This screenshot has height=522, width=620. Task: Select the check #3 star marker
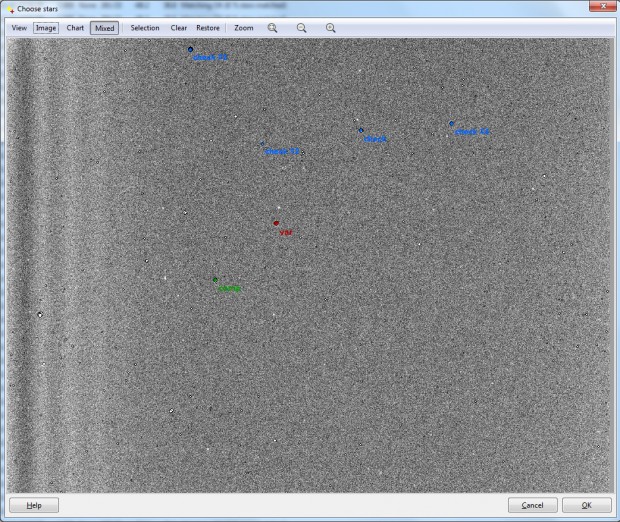click(190, 49)
